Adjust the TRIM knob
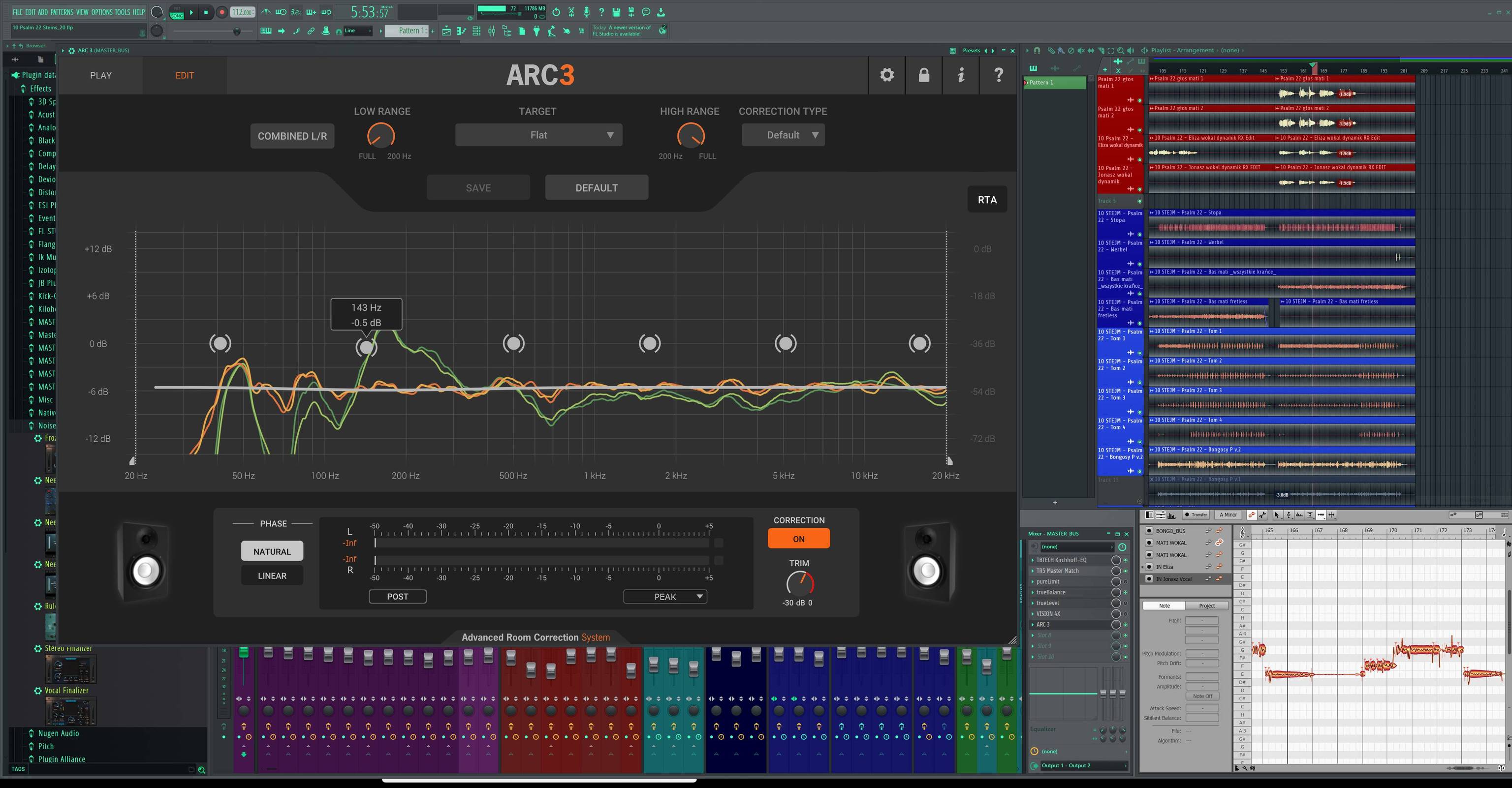Screen dimensions: 1512x788 pos(799,583)
